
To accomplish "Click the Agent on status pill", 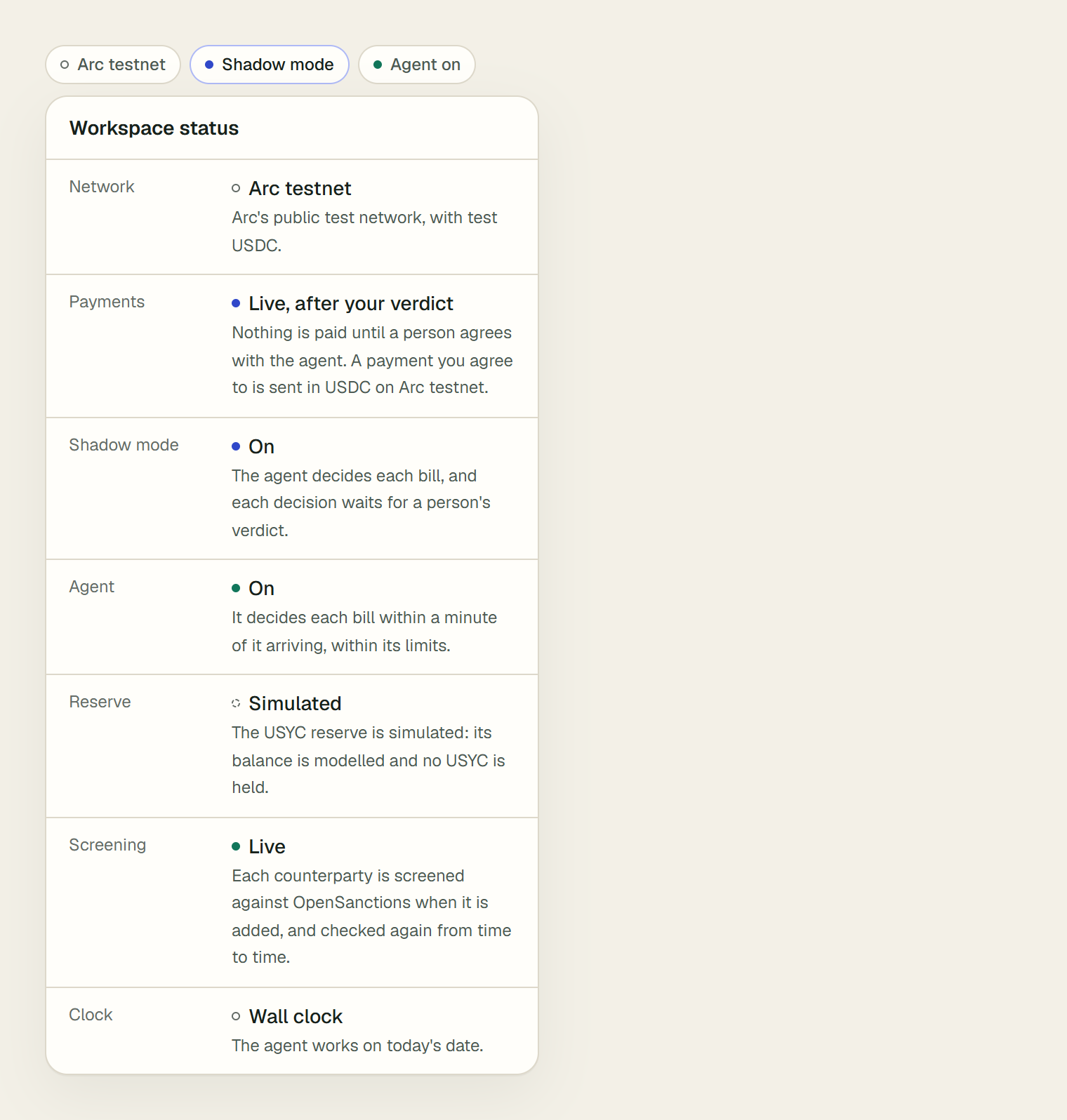I will pos(417,65).
